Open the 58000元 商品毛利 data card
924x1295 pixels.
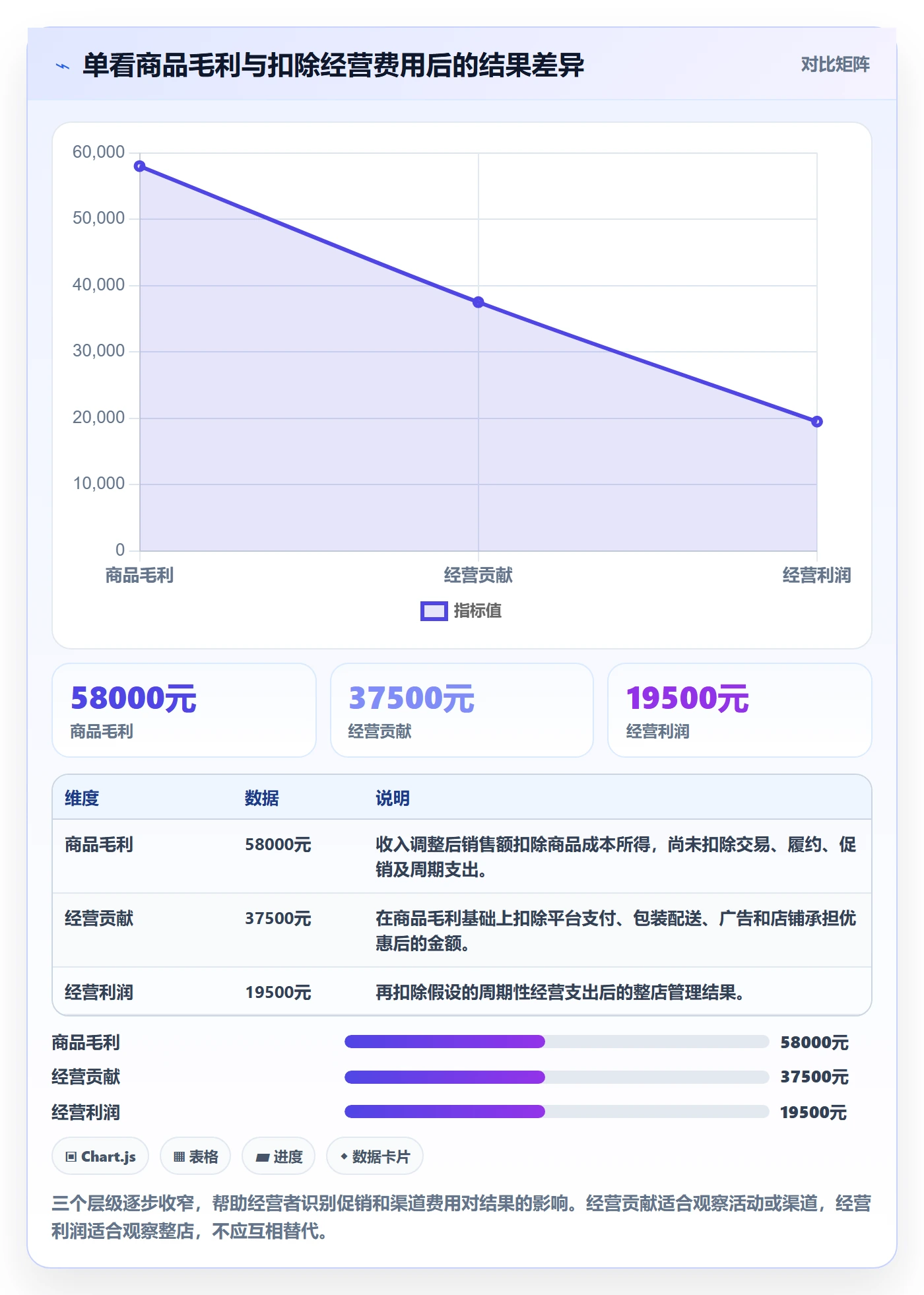click(x=184, y=710)
